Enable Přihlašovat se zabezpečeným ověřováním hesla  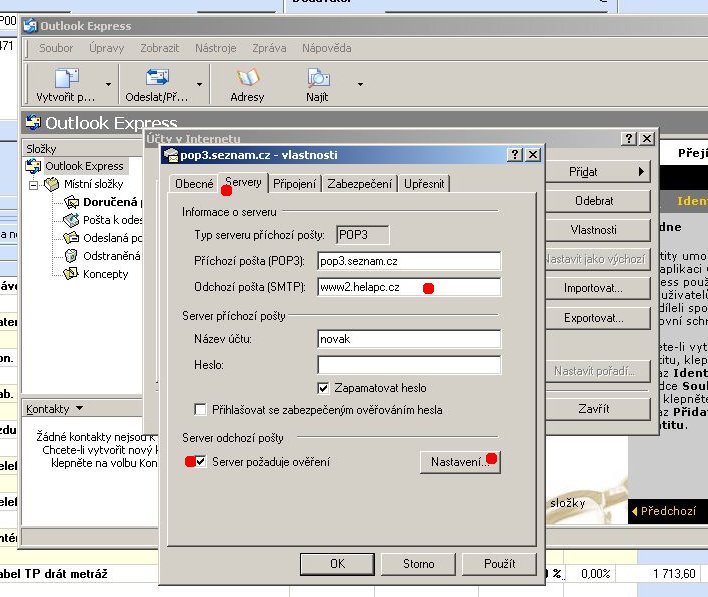[x=200, y=410]
